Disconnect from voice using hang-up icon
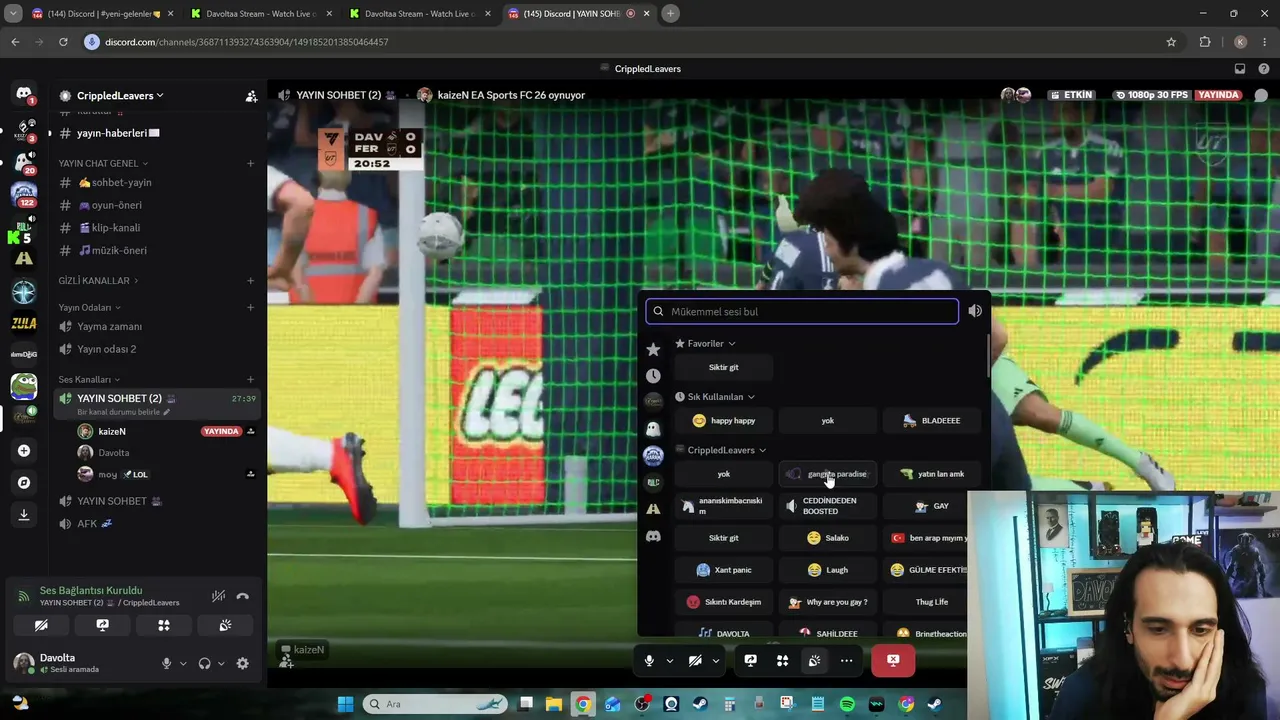Image resolution: width=1280 pixels, height=720 pixels. [x=243, y=596]
